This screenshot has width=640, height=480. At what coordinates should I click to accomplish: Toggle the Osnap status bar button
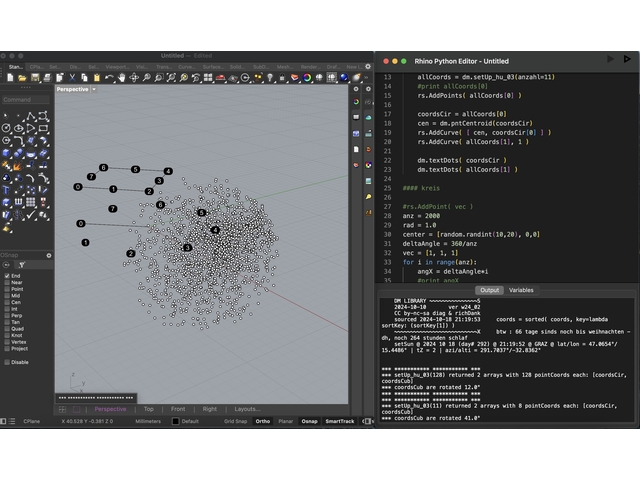tap(309, 421)
